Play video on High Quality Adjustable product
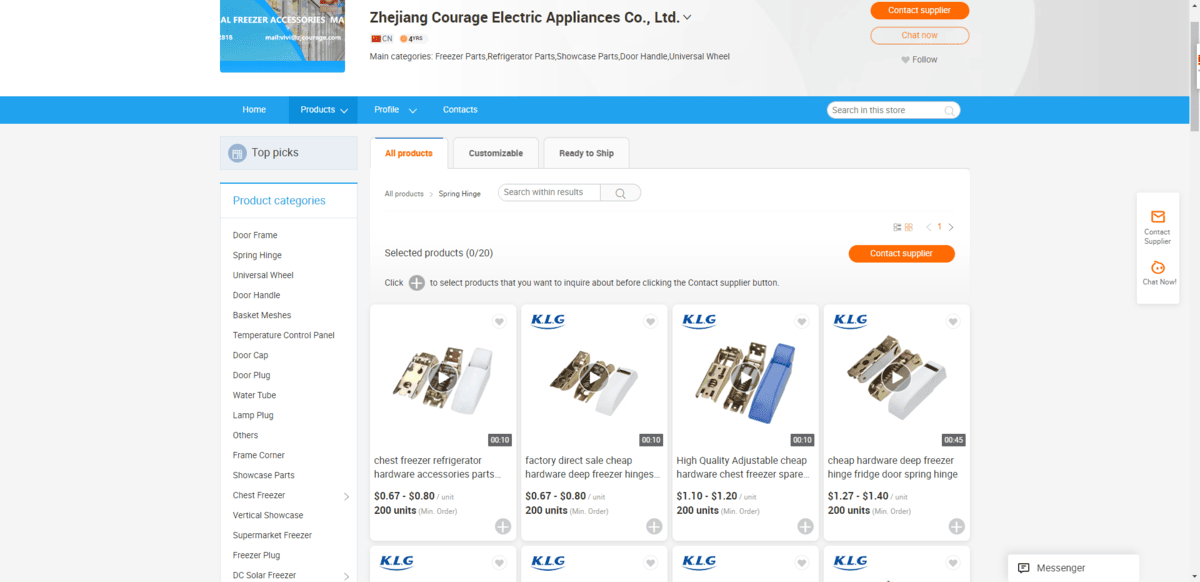The width and height of the screenshot is (1200, 582). pyautogui.click(x=745, y=378)
